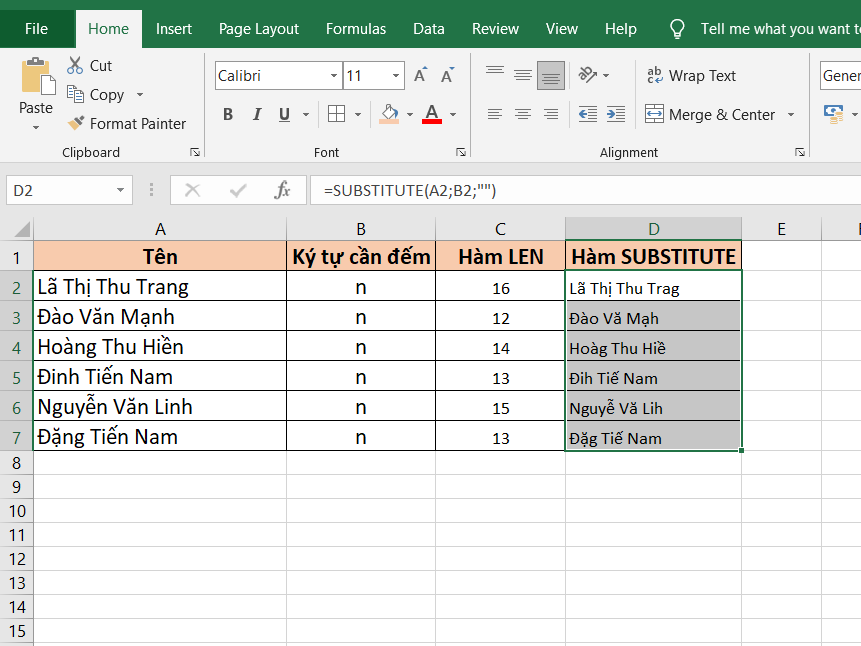
Task: Apply the red Font Color swatch
Action: [432, 114]
